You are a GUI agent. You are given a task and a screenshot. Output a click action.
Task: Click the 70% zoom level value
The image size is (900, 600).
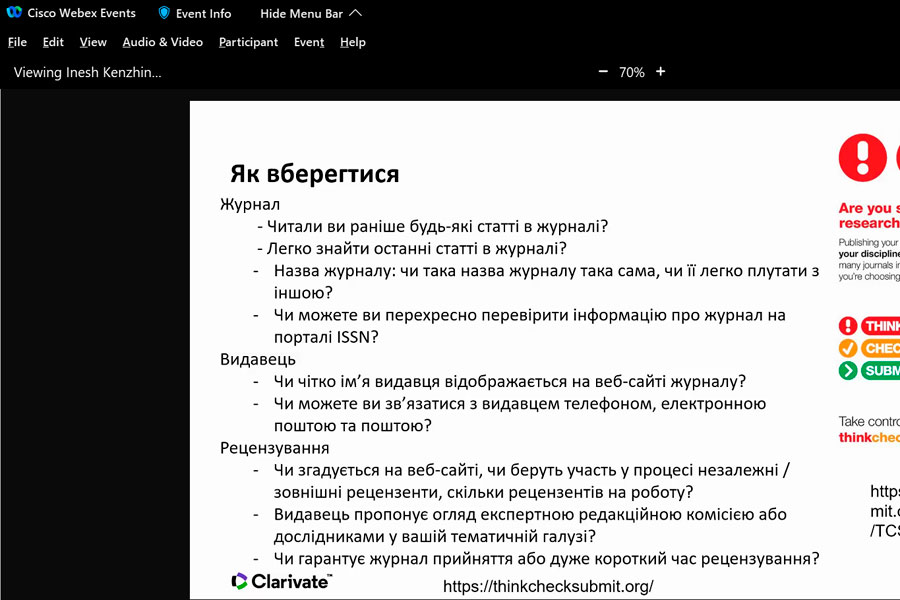coord(631,72)
